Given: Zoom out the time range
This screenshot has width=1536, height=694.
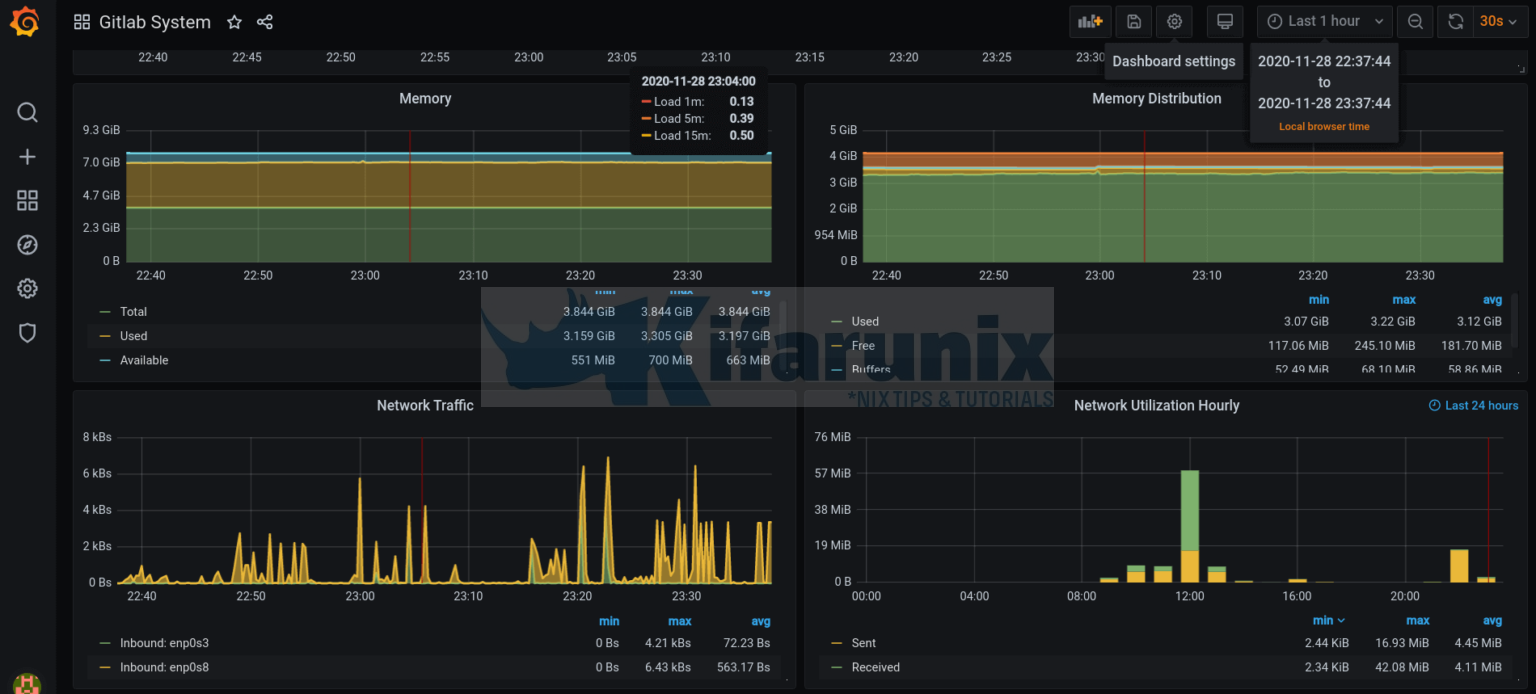Looking at the screenshot, I should [1415, 22].
